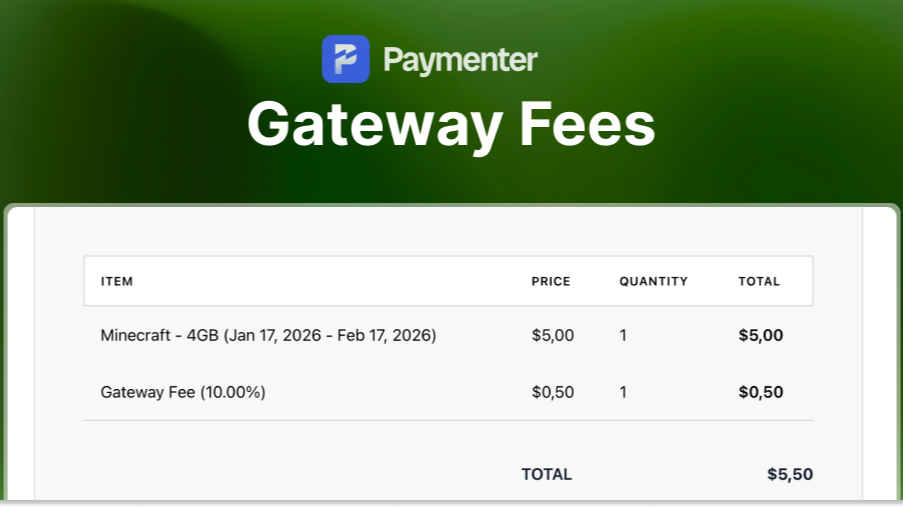Click the Minecraft item's $5,00 price
The image size is (903, 508).
[x=552, y=335]
